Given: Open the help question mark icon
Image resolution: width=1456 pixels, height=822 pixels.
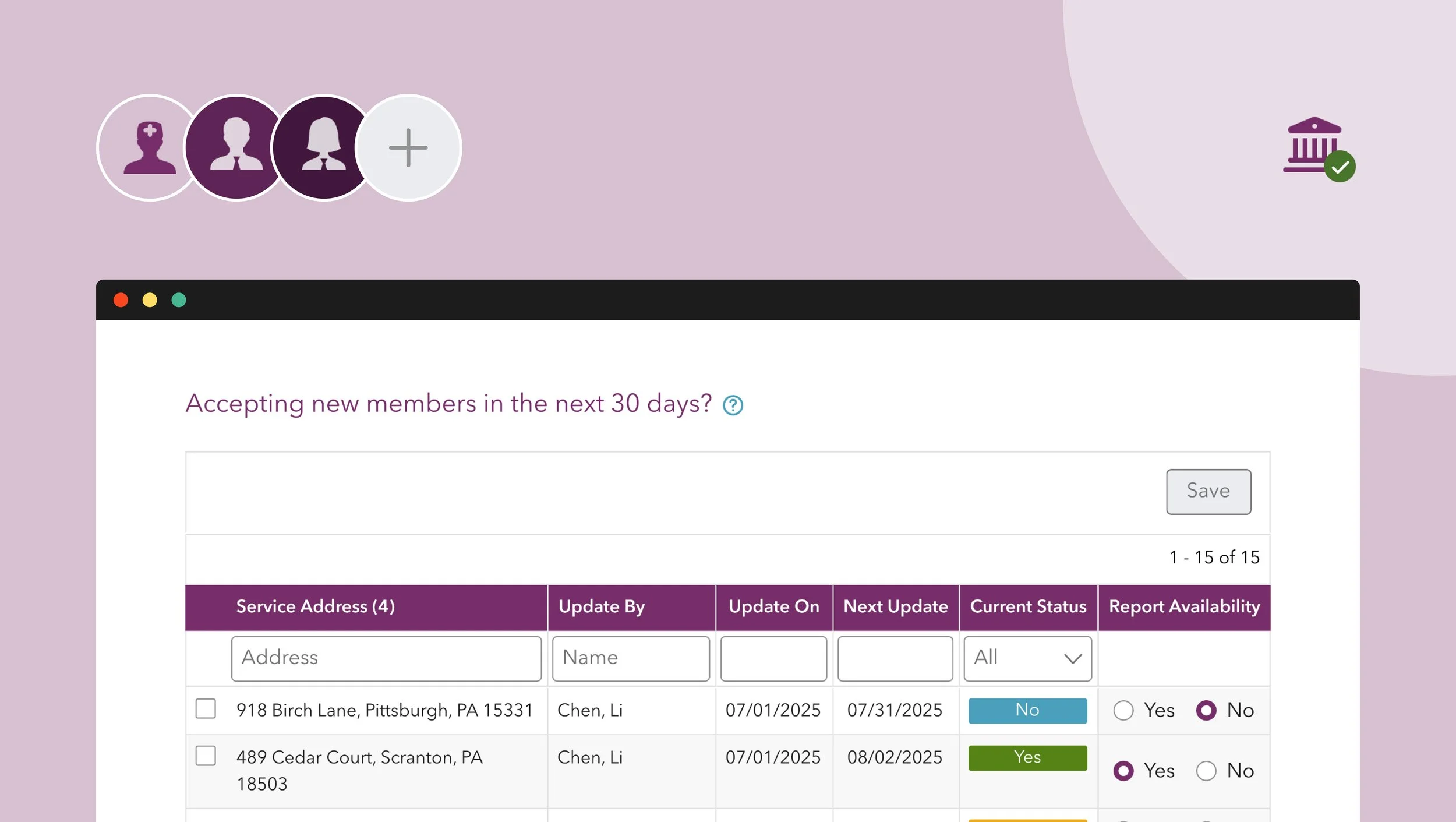Looking at the screenshot, I should [733, 405].
